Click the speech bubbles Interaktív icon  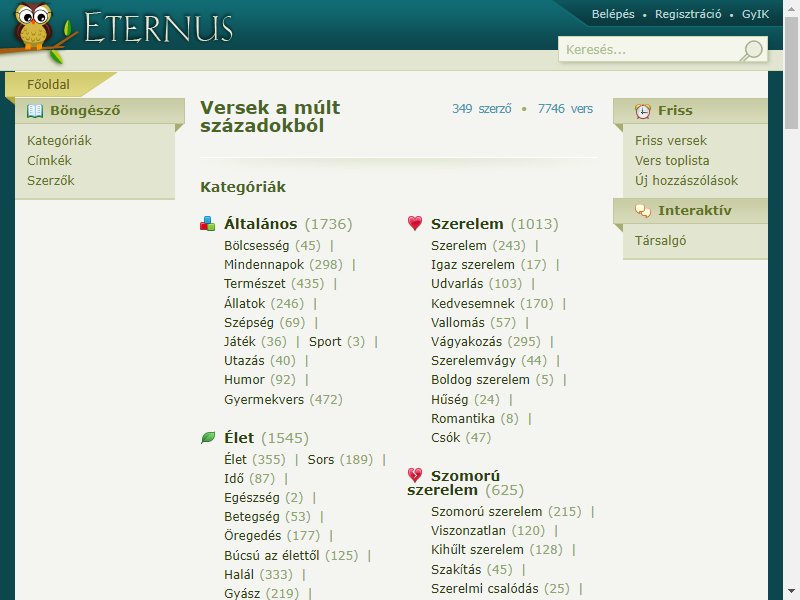[642, 210]
